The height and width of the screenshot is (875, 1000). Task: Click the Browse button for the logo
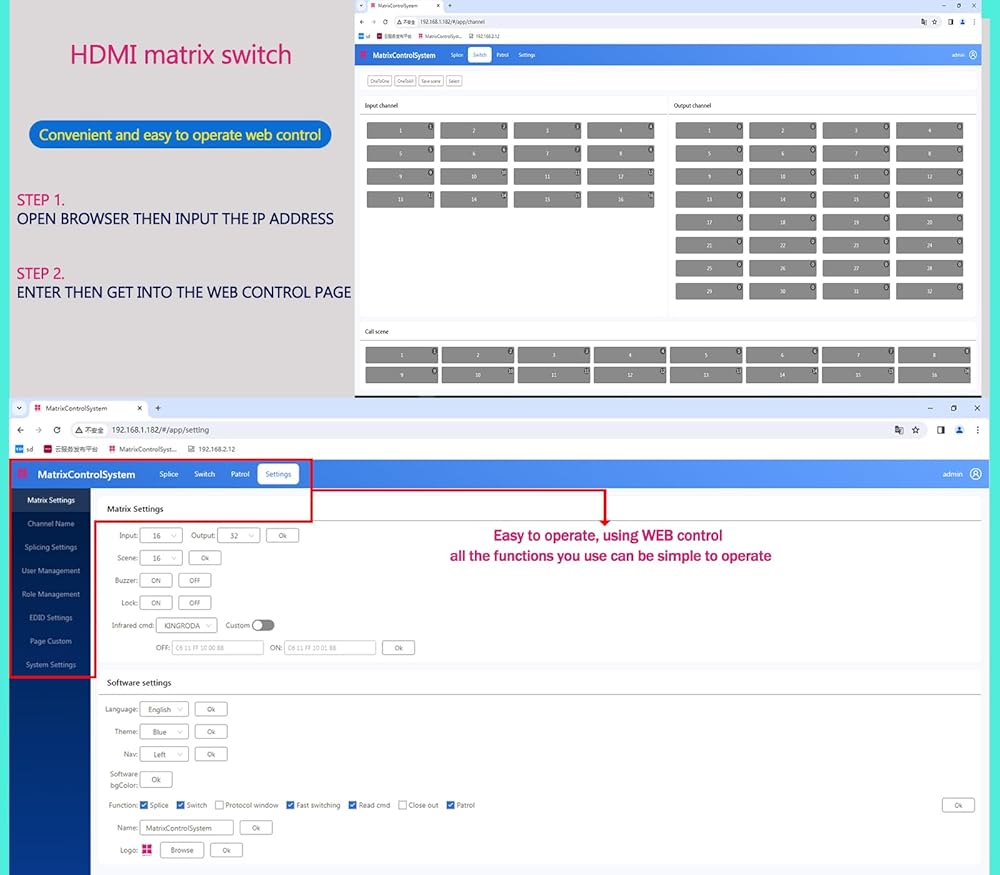click(x=182, y=850)
